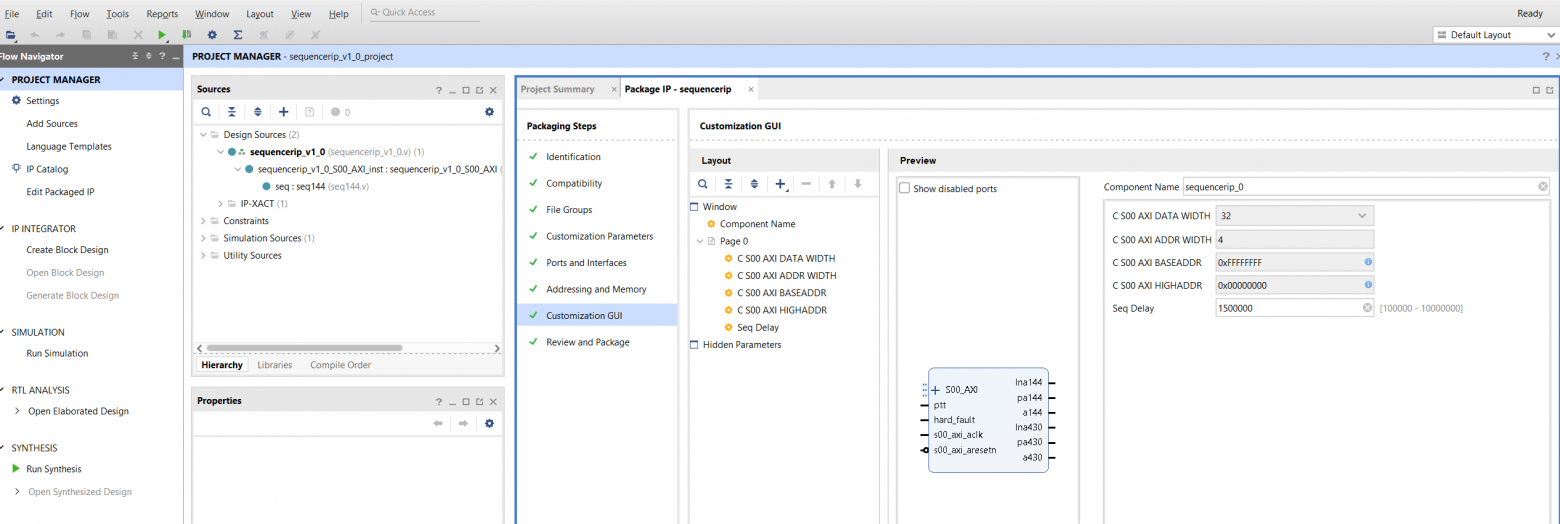The image size is (1560, 524).
Task: Expand the Constraints folder
Action: [203, 221]
